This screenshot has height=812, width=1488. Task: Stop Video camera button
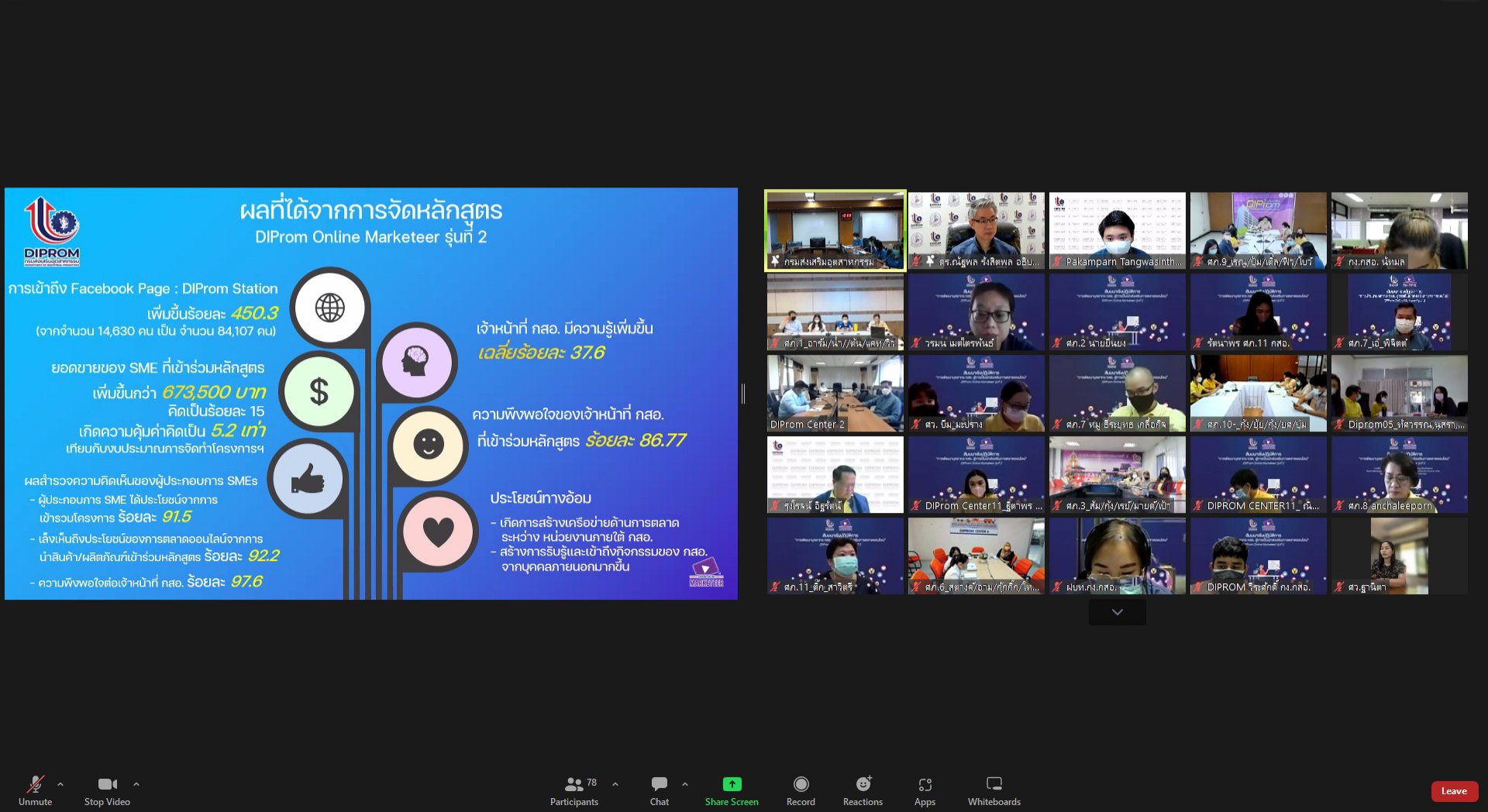(107, 790)
